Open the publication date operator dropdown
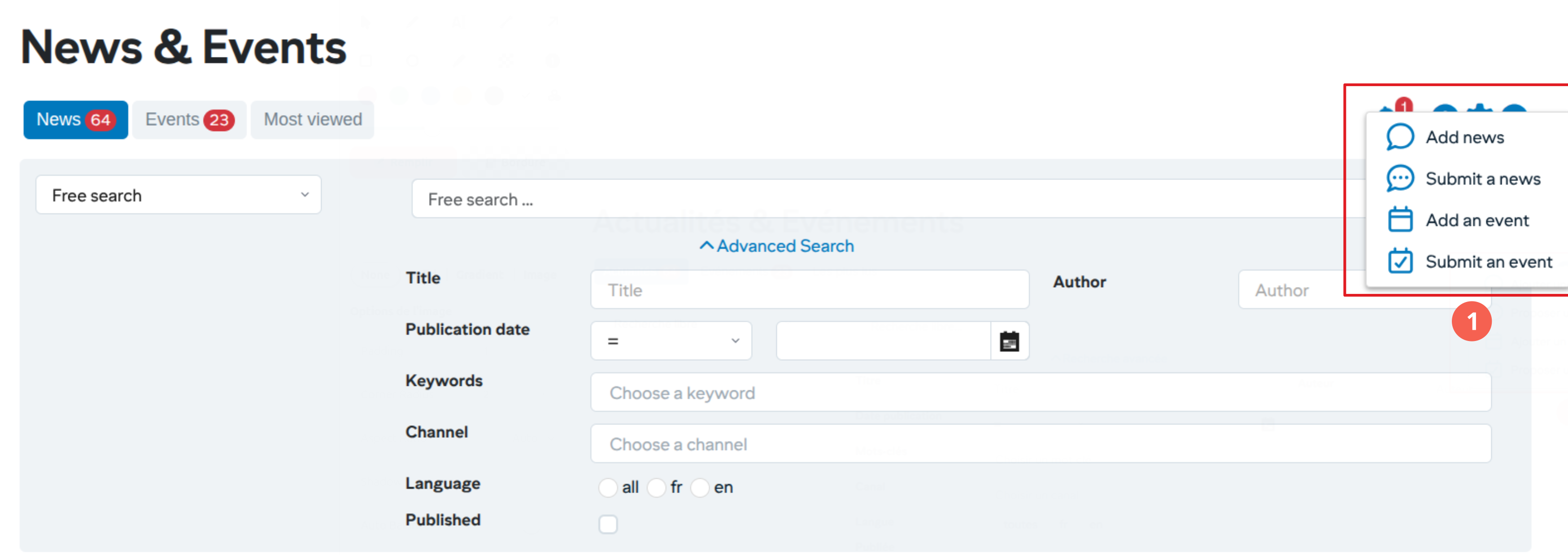 [671, 341]
